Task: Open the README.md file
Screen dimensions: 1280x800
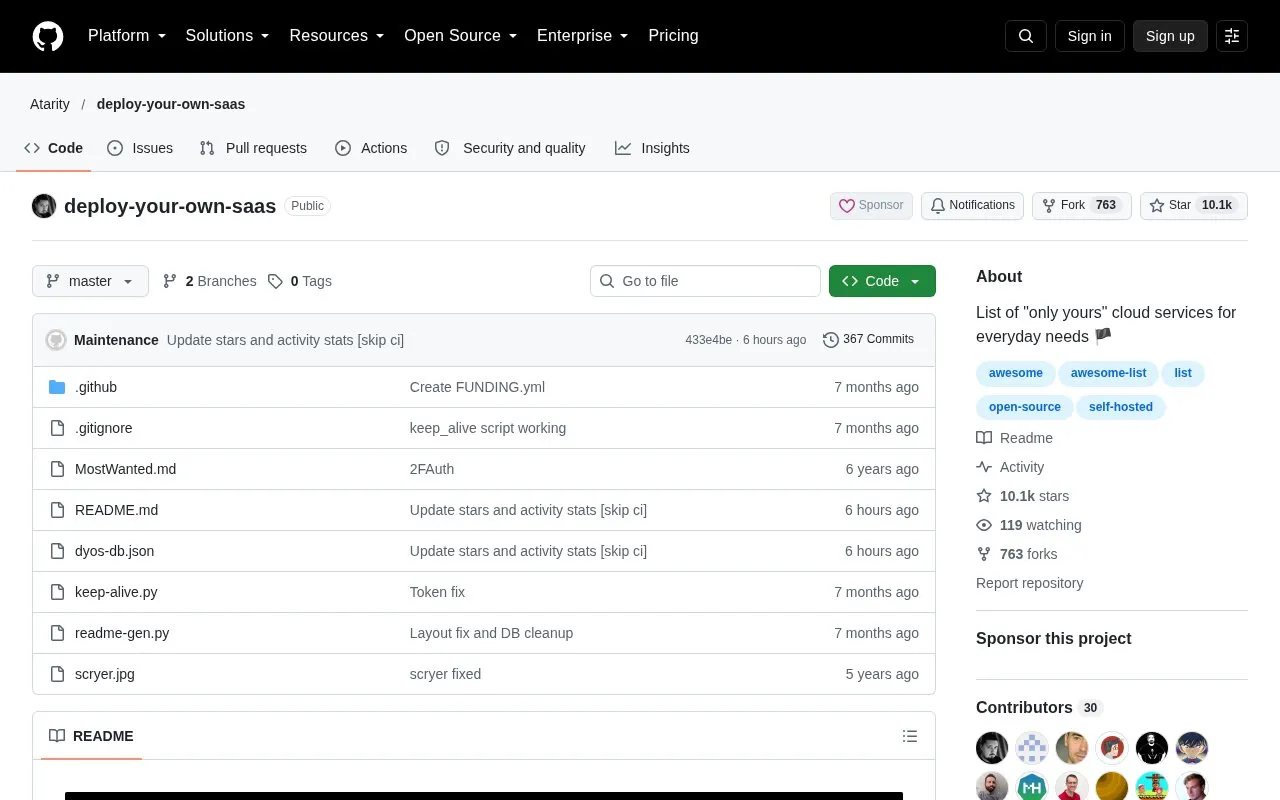Action: (116, 510)
